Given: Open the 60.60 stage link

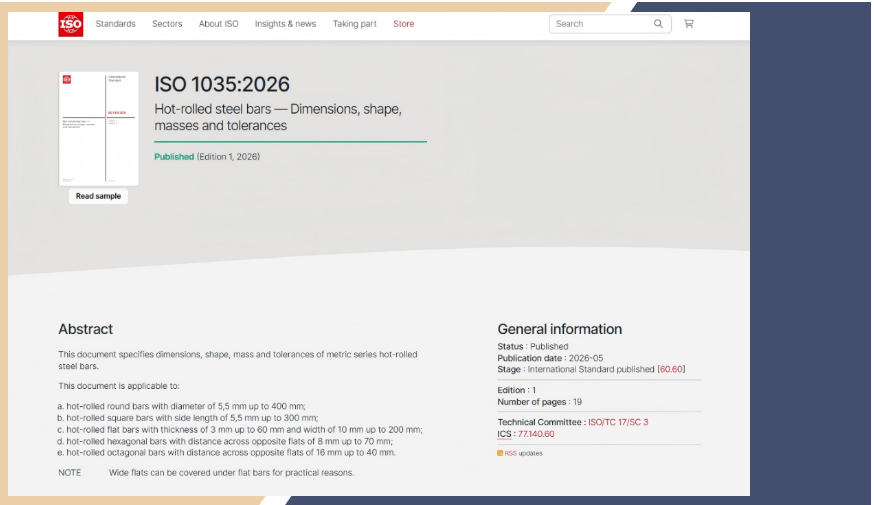Looking at the screenshot, I should coord(671,370).
